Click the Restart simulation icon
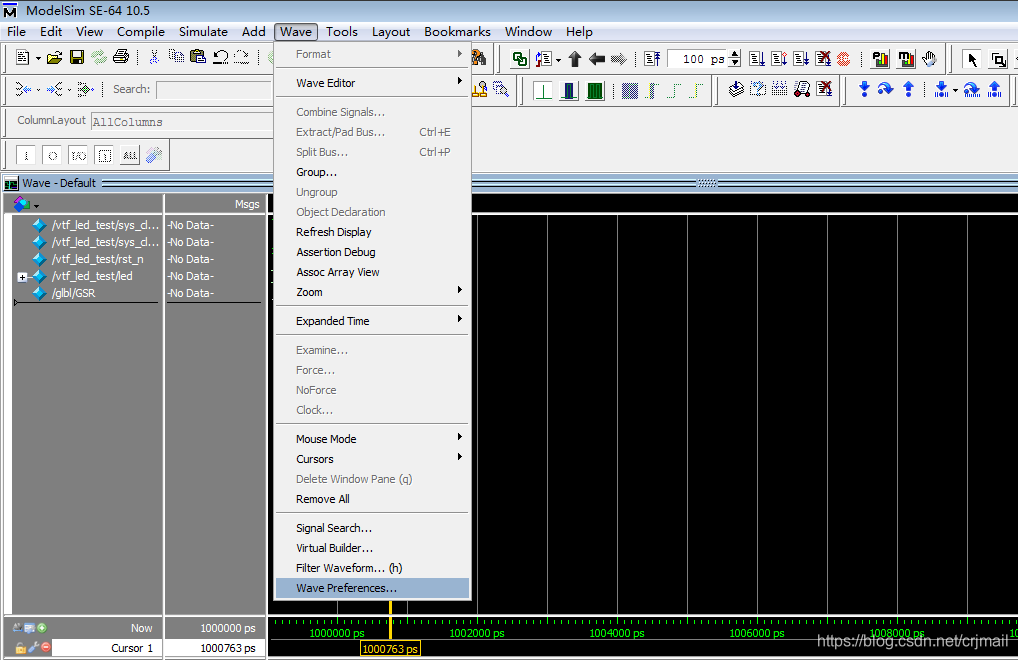This screenshot has height=660, width=1018. (x=652, y=59)
